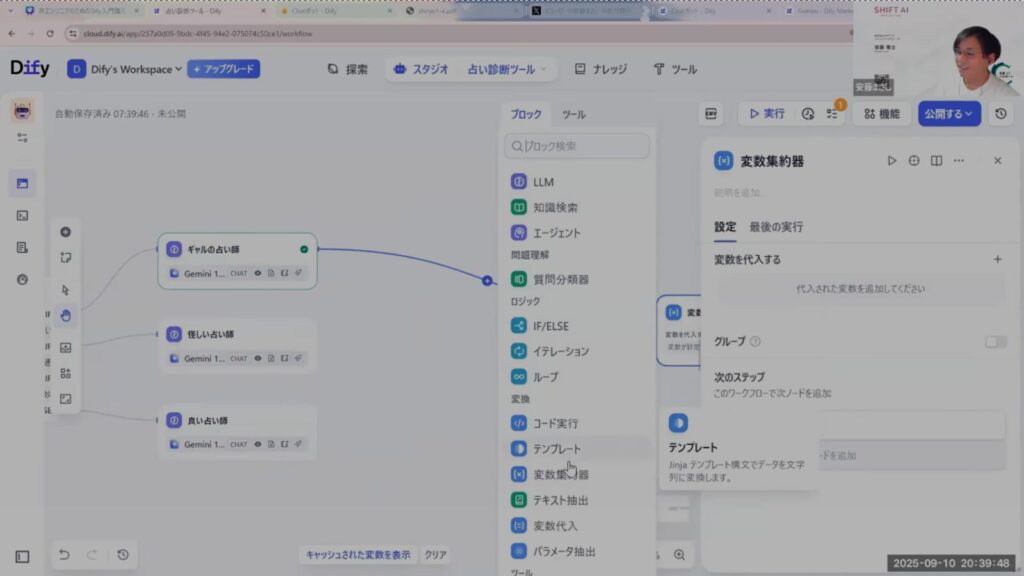Image resolution: width=1024 pixels, height=576 pixels.
Task: Pick the テンプレート block from list
Action: coord(555,449)
